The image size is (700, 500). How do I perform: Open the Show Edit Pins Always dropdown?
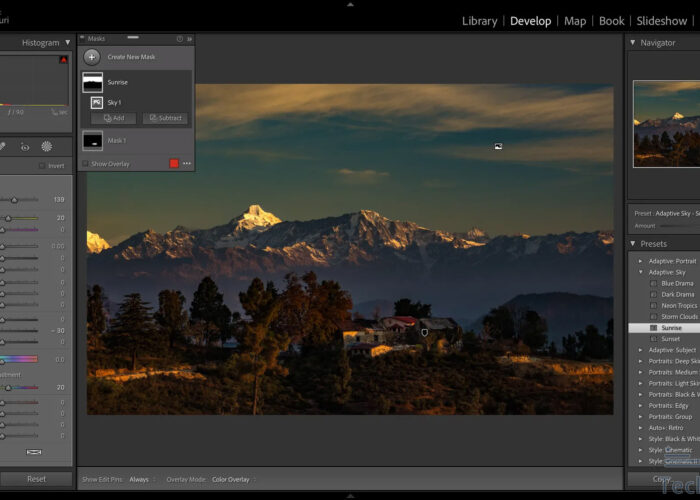(x=142, y=479)
